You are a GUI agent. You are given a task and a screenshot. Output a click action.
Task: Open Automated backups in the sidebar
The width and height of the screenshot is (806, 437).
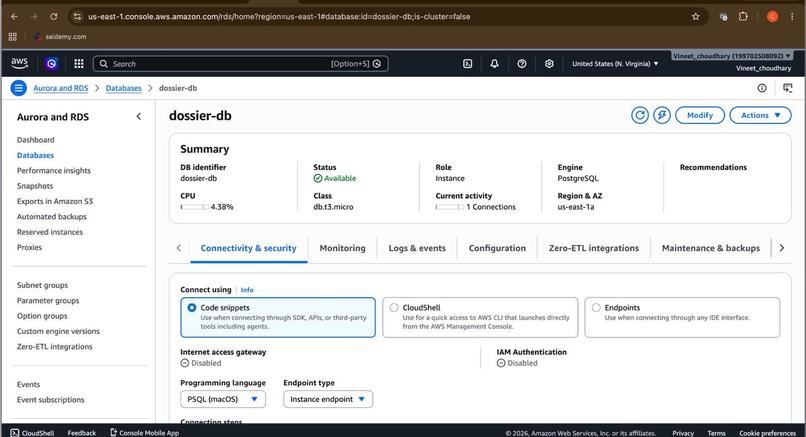(x=51, y=217)
